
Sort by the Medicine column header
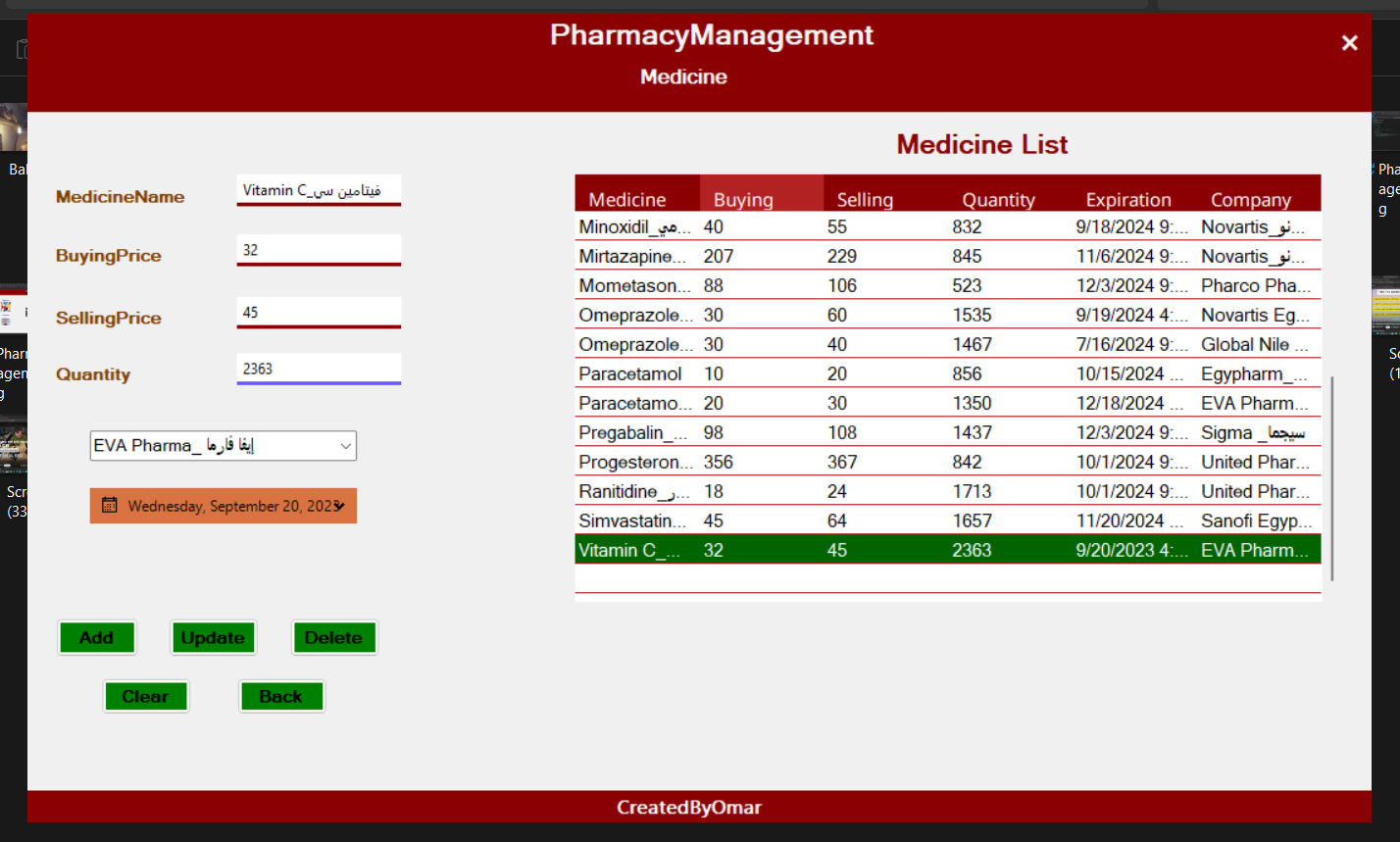(x=627, y=199)
